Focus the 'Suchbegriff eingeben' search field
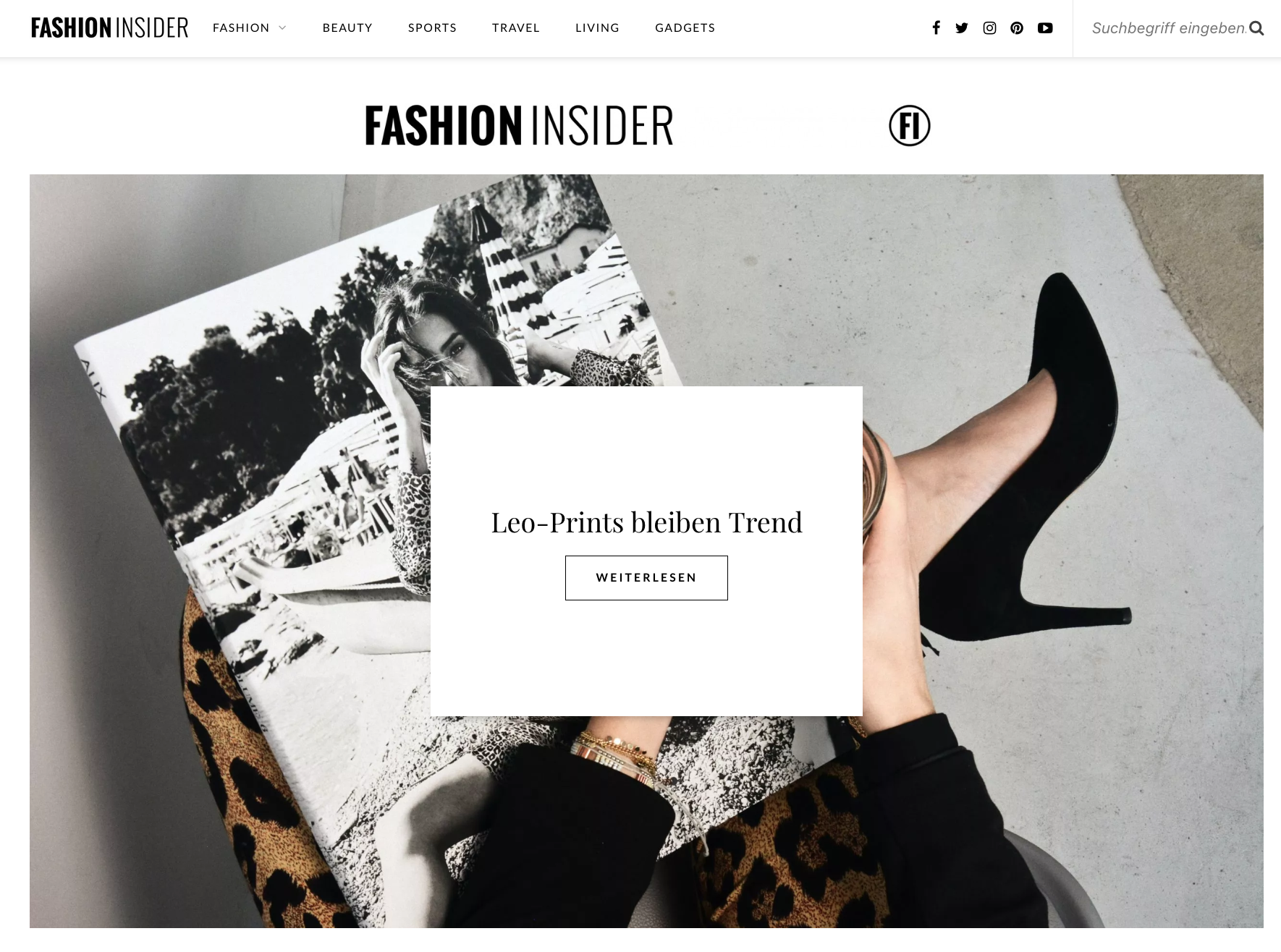This screenshot has height=952, width=1281. (x=1168, y=28)
